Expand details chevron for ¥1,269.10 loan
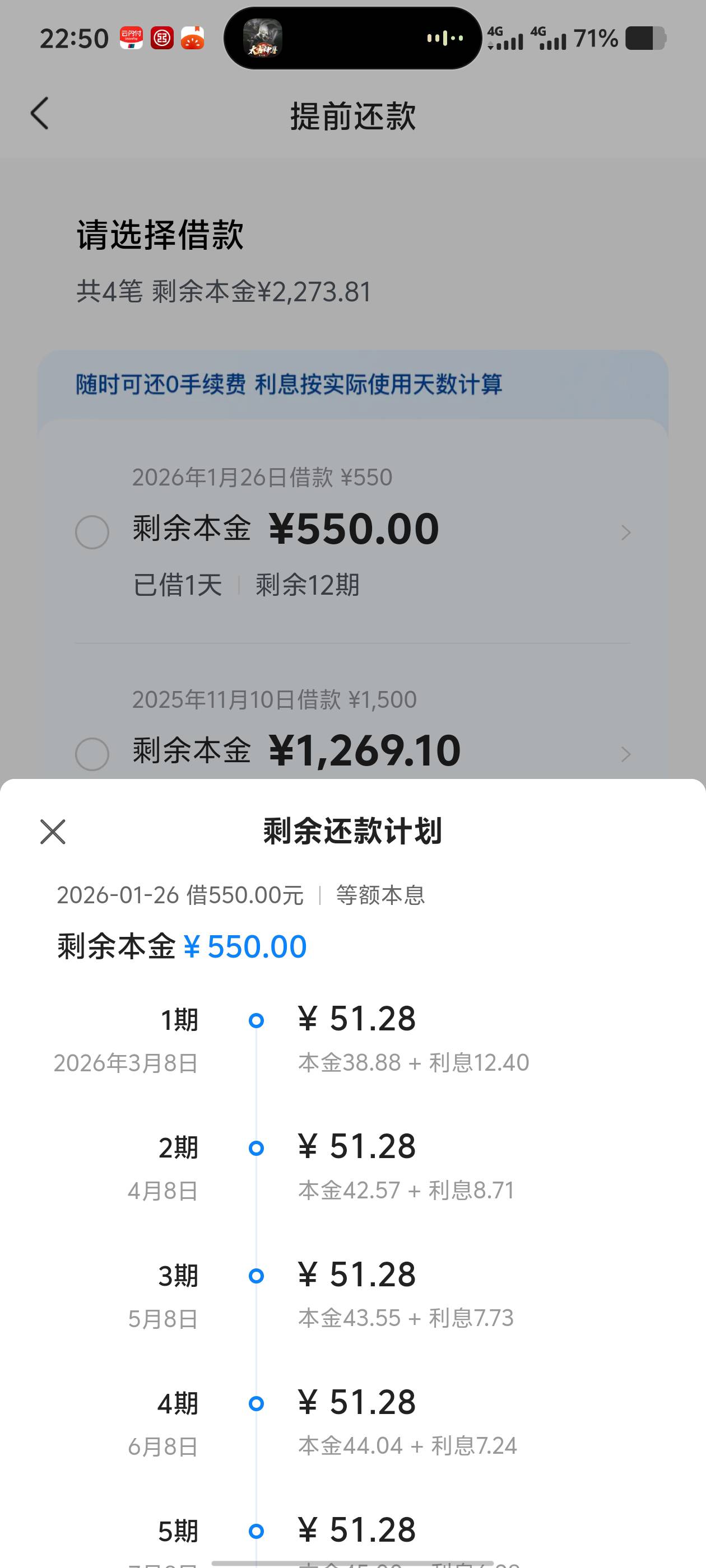 click(x=625, y=755)
